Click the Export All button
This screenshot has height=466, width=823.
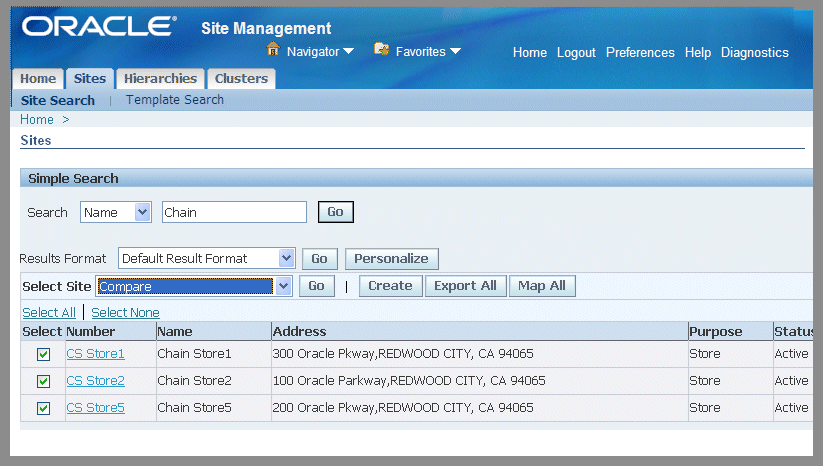[x=466, y=286]
